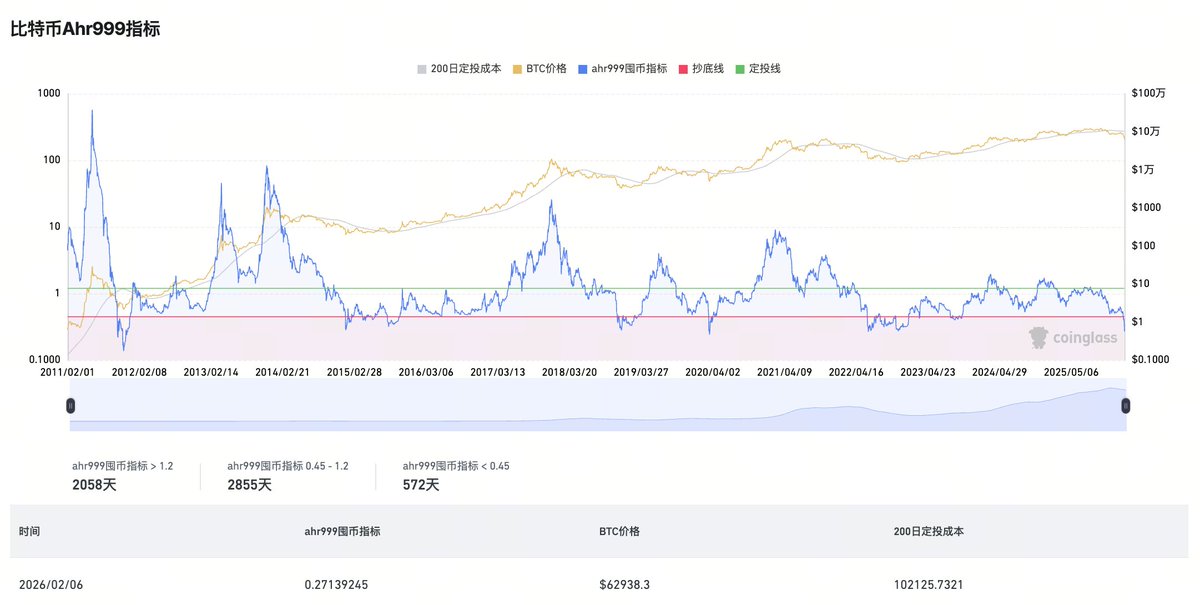Click the green 定投线 legend swatch
This screenshot has width=1200, height=605.
(x=740, y=69)
